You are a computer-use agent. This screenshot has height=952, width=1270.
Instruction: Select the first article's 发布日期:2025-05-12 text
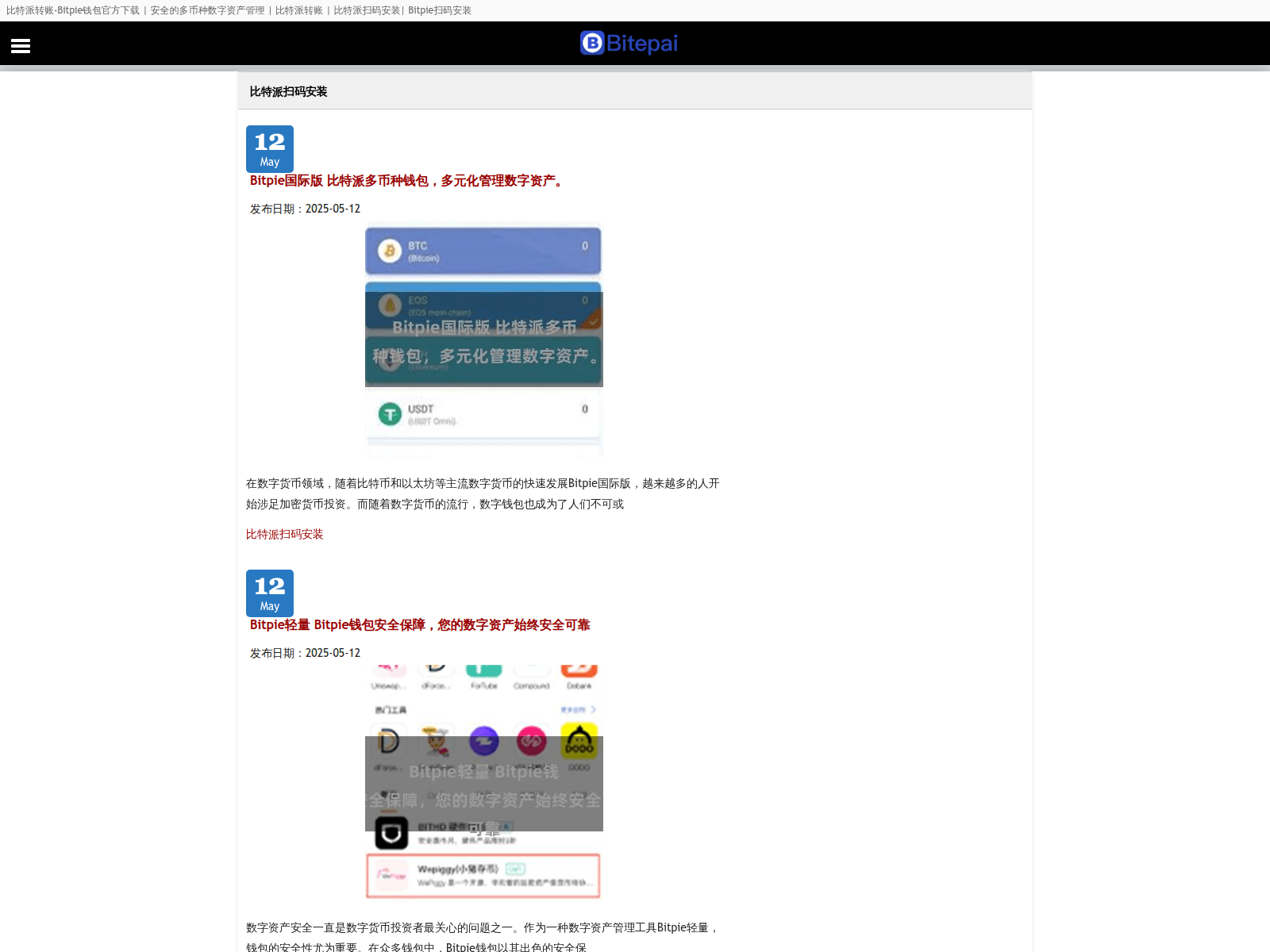pyautogui.click(x=305, y=209)
